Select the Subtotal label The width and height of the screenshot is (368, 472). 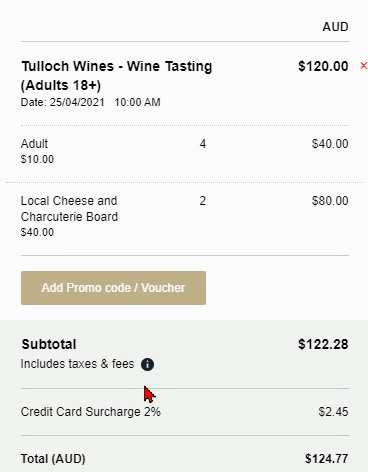coord(49,344)
